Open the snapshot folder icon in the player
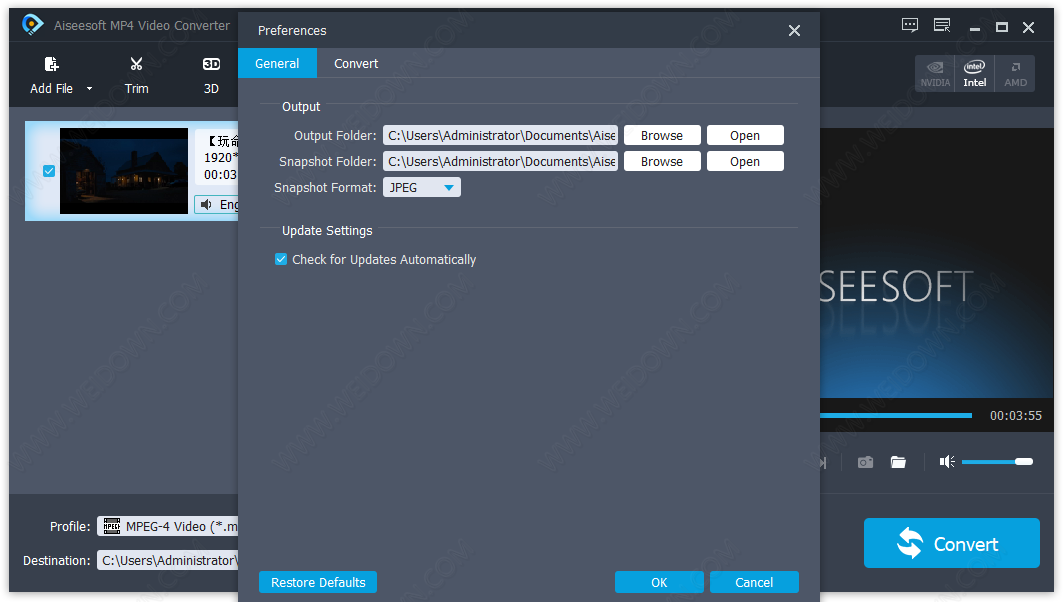 point(898,462)
